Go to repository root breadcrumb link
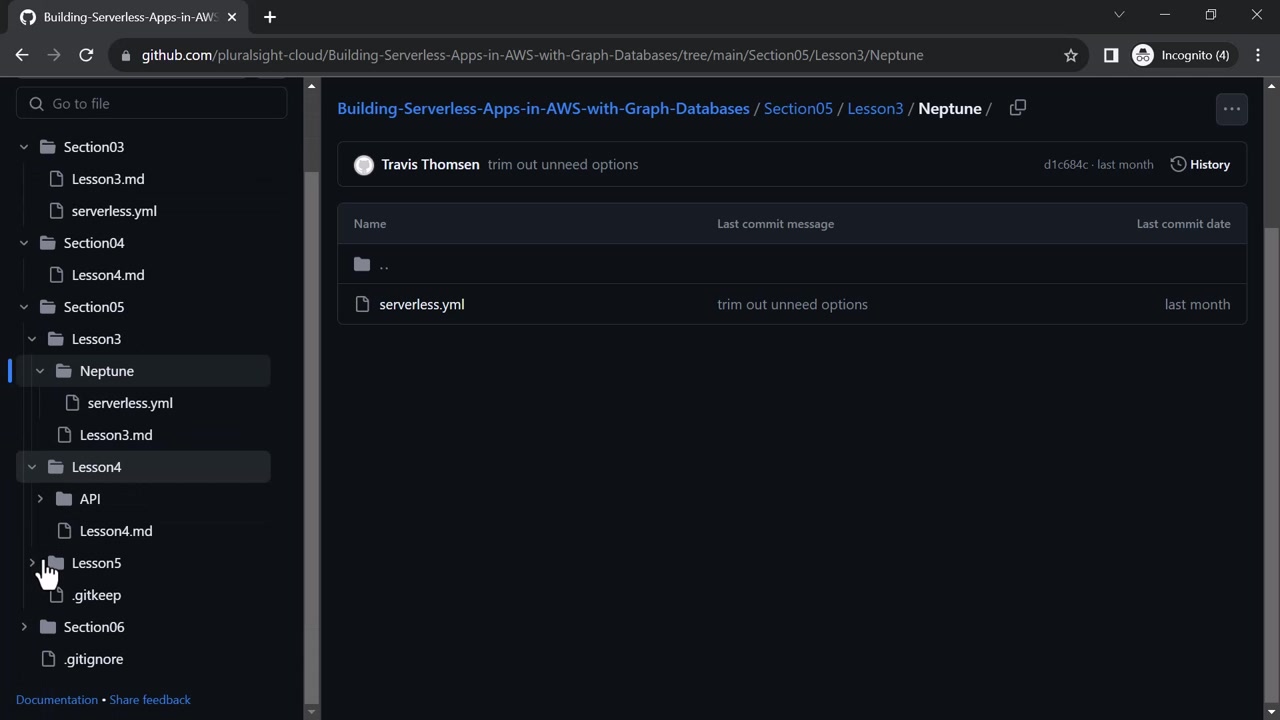 point(543,108)
